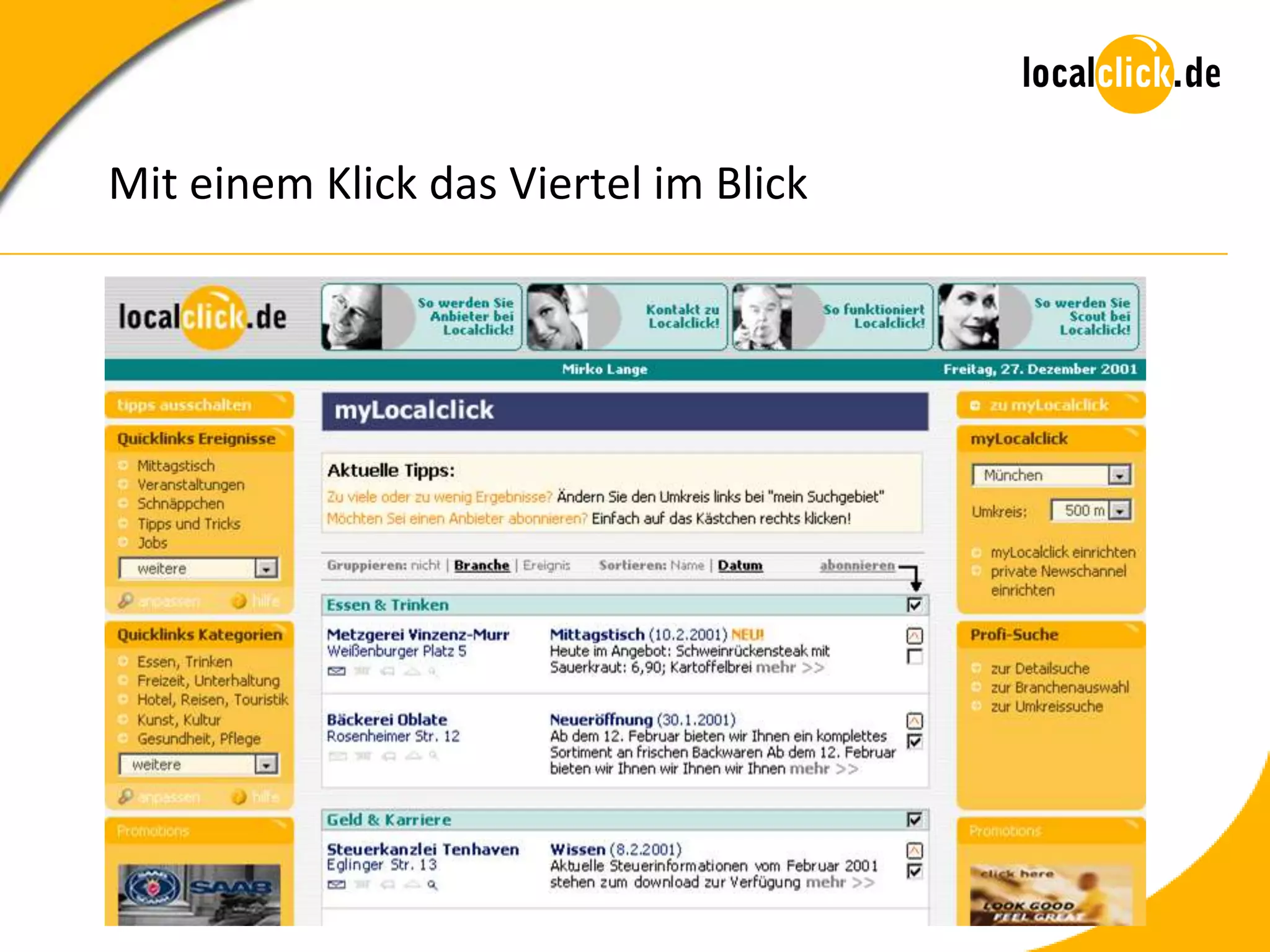1270x952 pixels.
Task: Toggle the Essen & Trinken category checkbox
Action: click(x=915, y=605)
